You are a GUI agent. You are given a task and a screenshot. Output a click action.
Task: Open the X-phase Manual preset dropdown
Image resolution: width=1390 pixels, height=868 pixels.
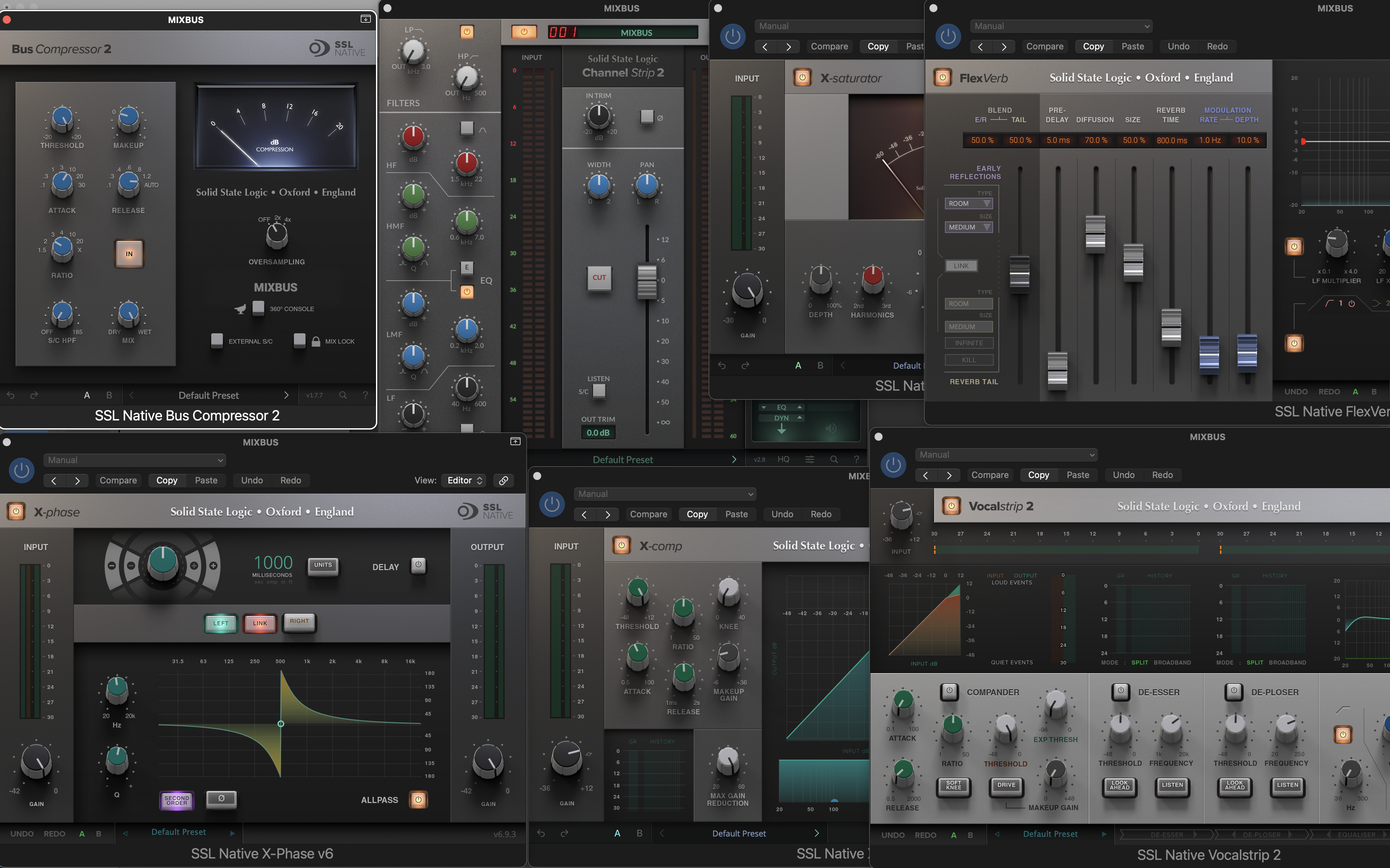click(x=134, y=460)
